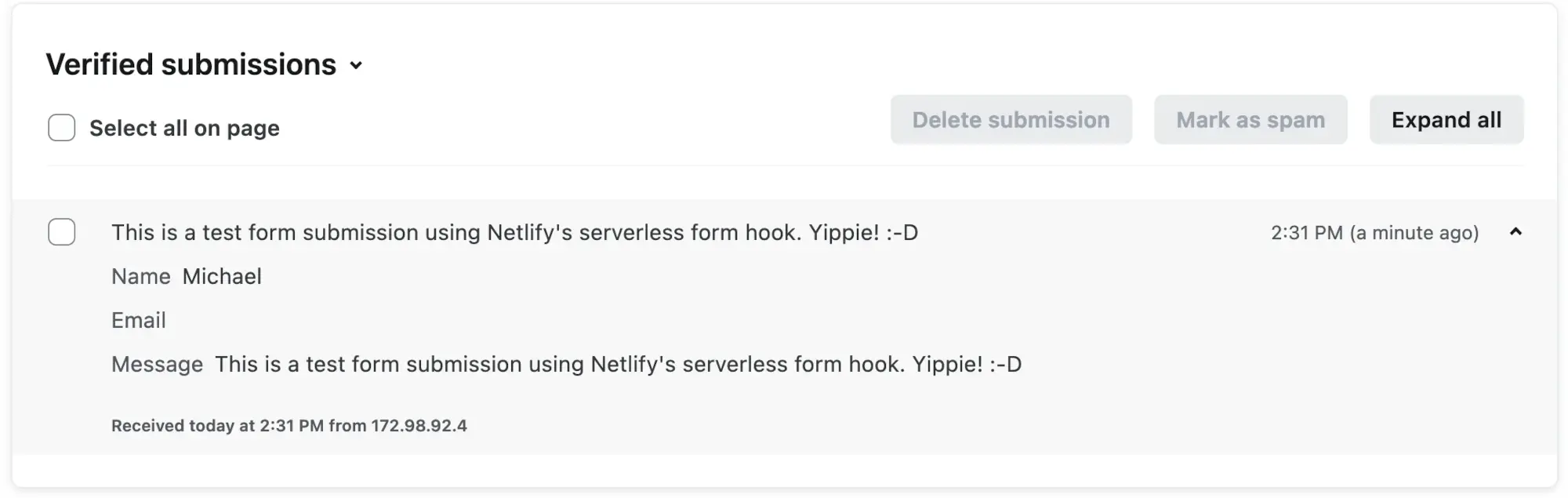Click the chevron next to Verified submissions heading

click(x=358, y=64)
